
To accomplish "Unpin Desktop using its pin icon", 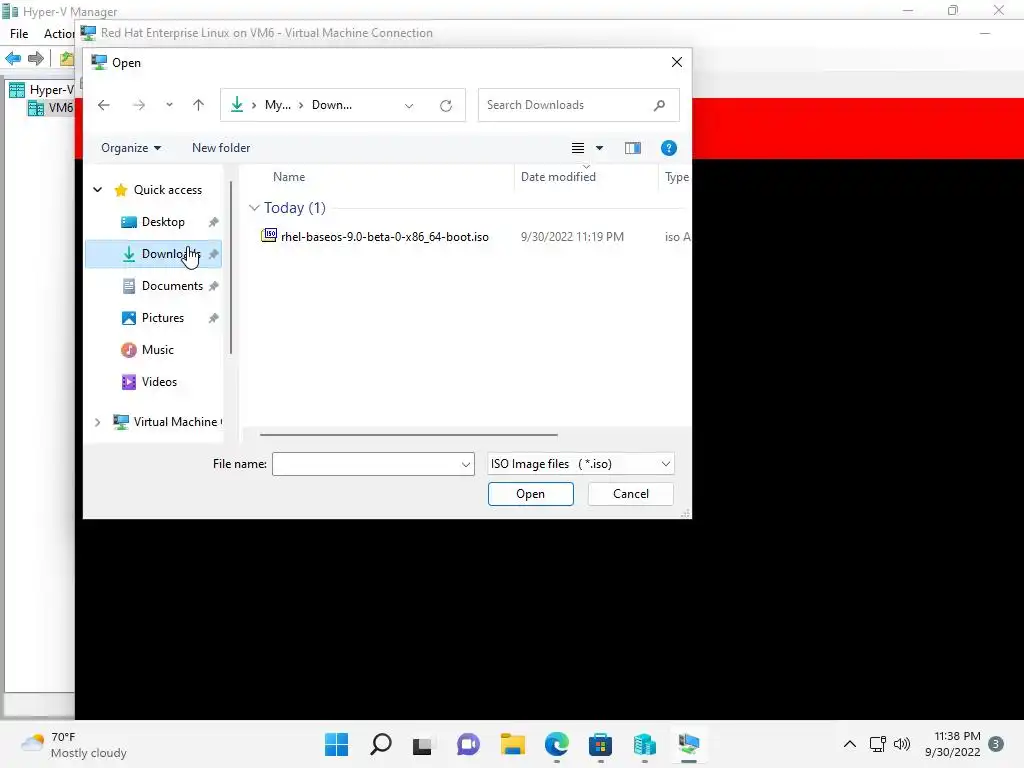I will [x=214, y=222].
